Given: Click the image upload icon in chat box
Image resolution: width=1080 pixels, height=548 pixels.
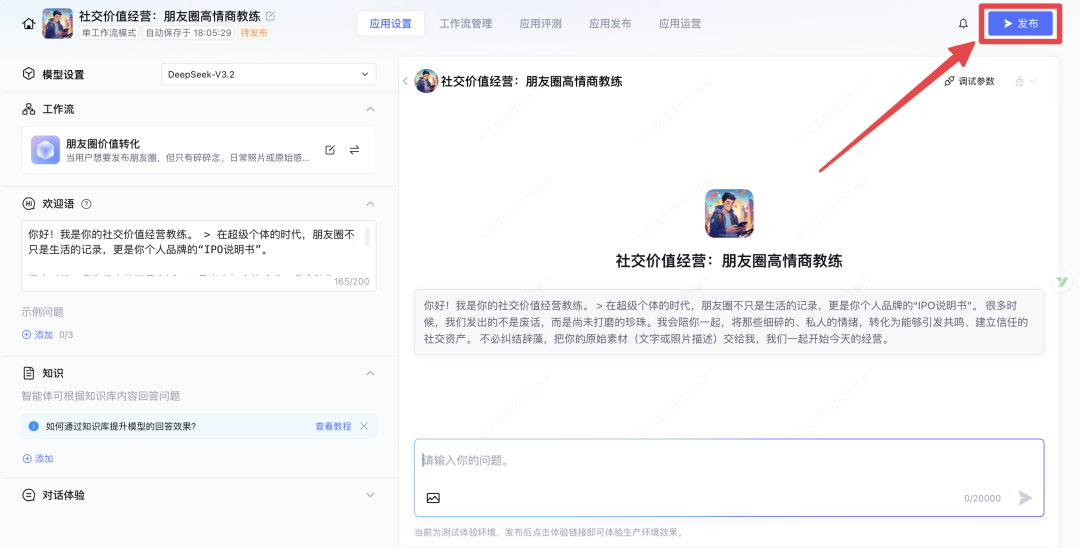Looking at the screenshot, I should (433, 498).
